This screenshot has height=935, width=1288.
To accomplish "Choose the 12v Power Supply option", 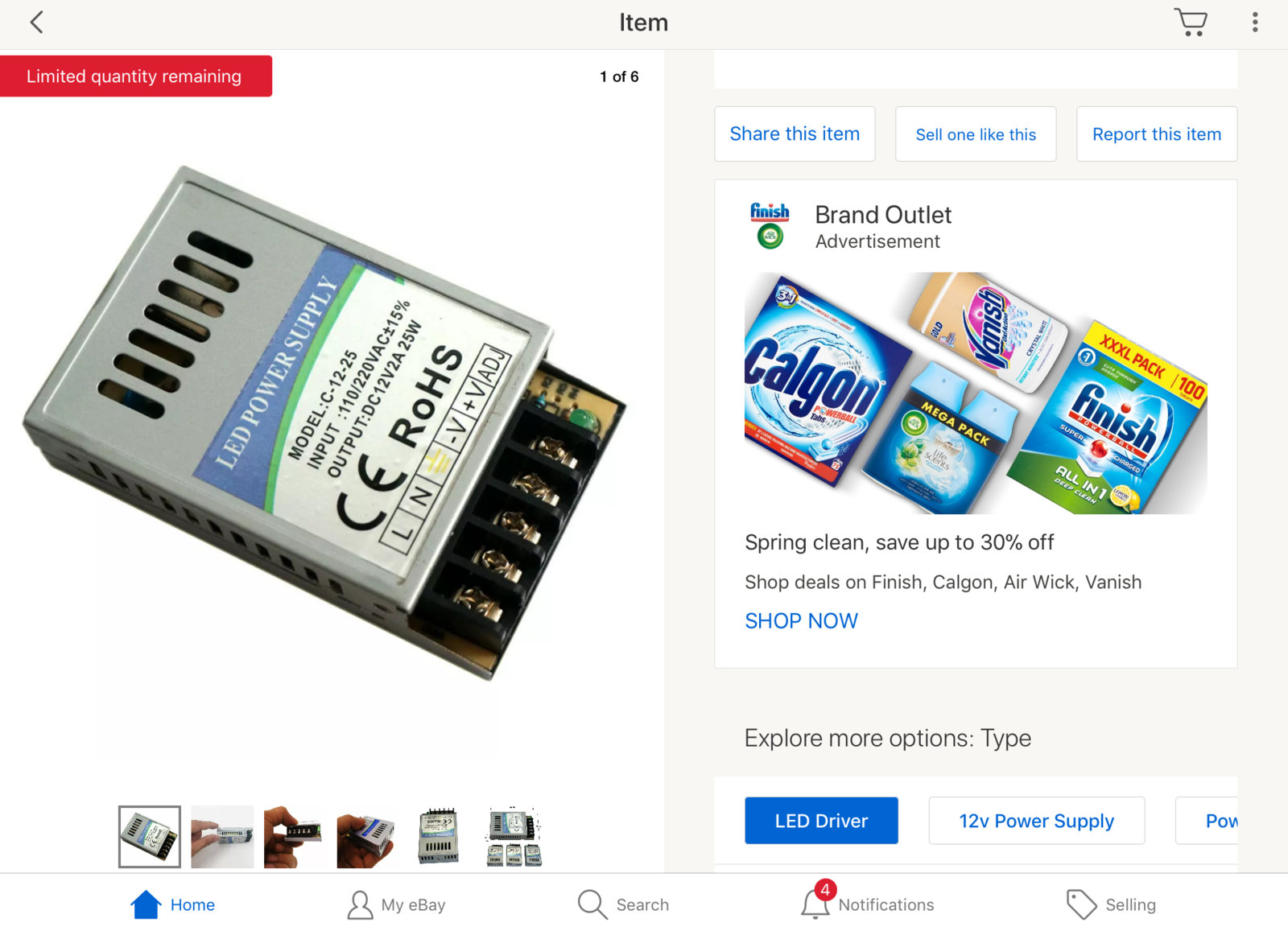I will [x=1036, y=821].
